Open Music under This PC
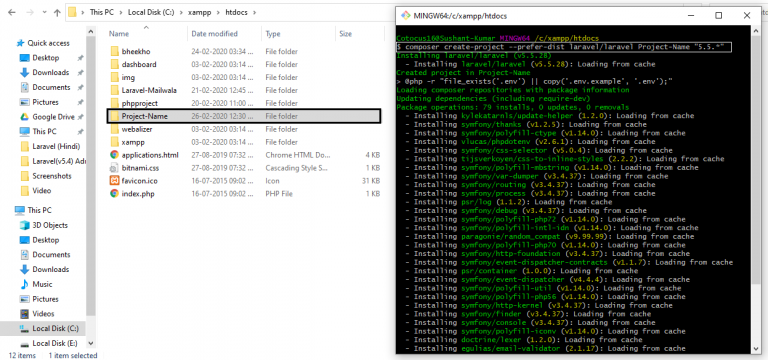 coord(42,284)
